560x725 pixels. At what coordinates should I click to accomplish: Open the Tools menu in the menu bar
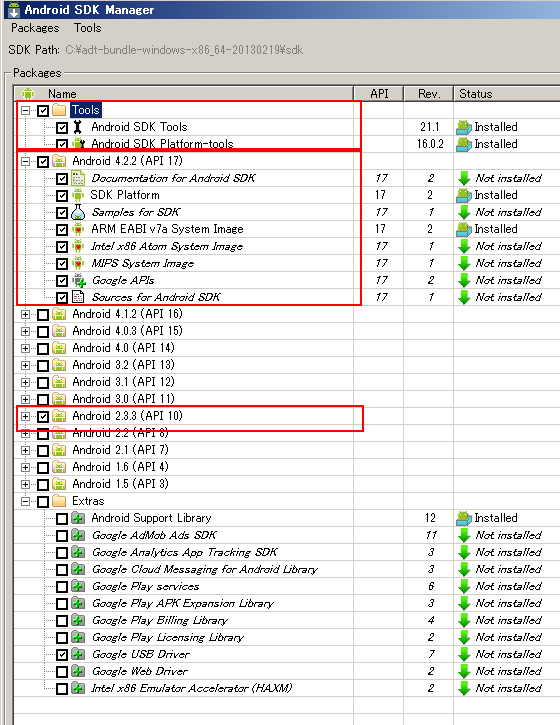(x=87, y=28)
